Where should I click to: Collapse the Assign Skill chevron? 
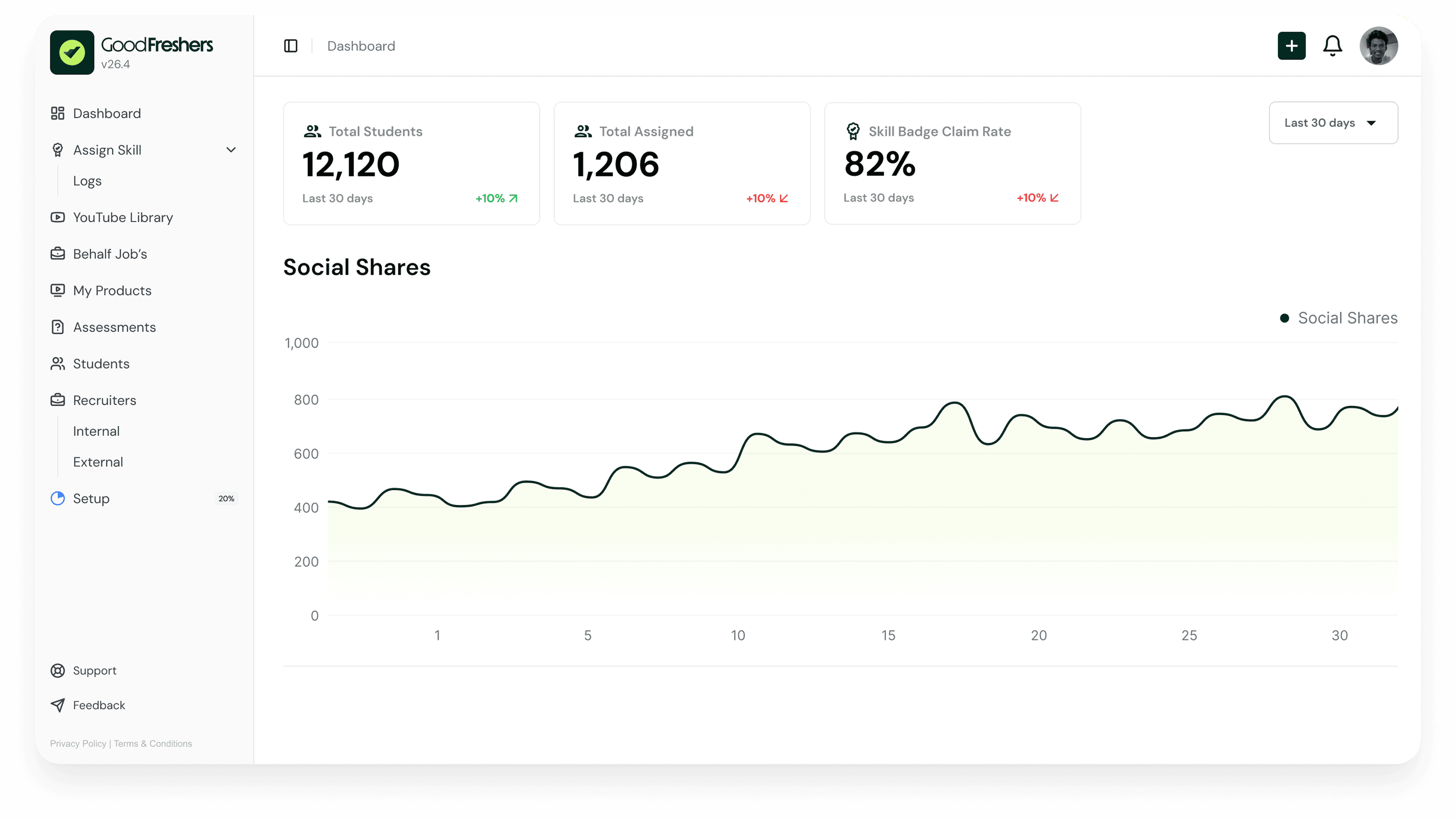click(x=231, y=150)
